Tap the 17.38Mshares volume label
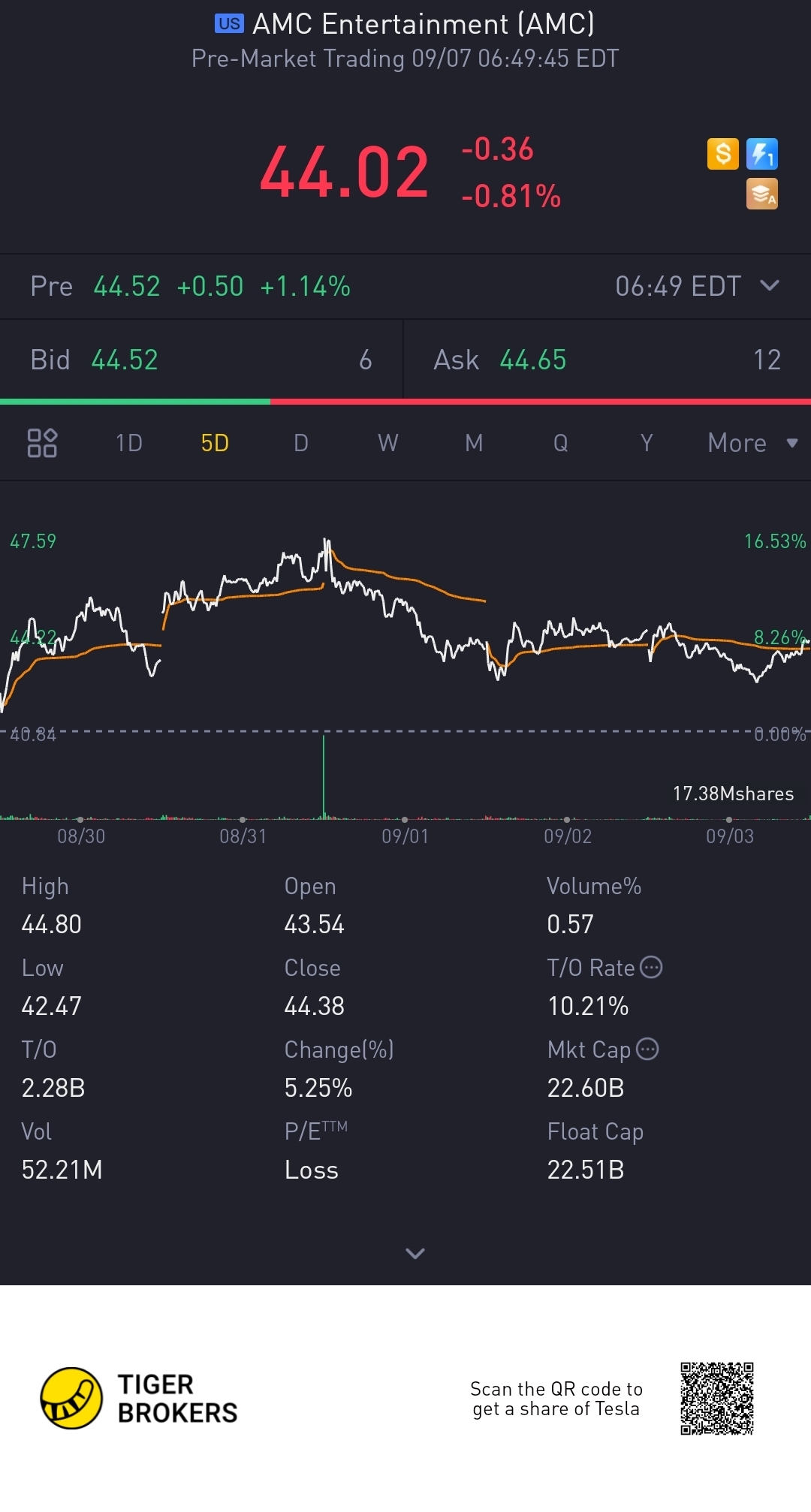This screenshot has height=1512, width=811. pyautogui.click(x=733, y=794)
